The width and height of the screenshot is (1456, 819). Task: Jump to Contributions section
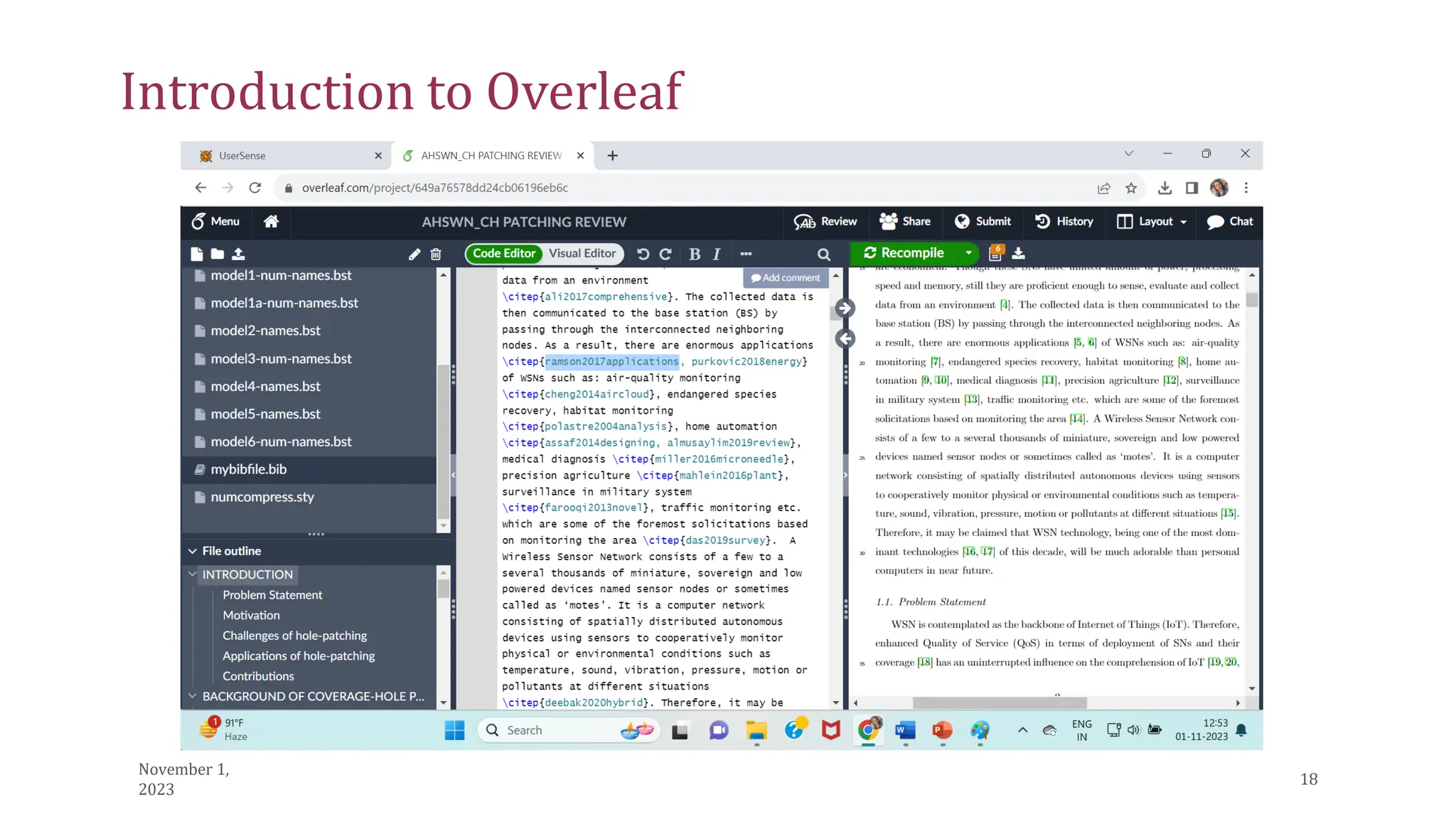tap(258, 676)
